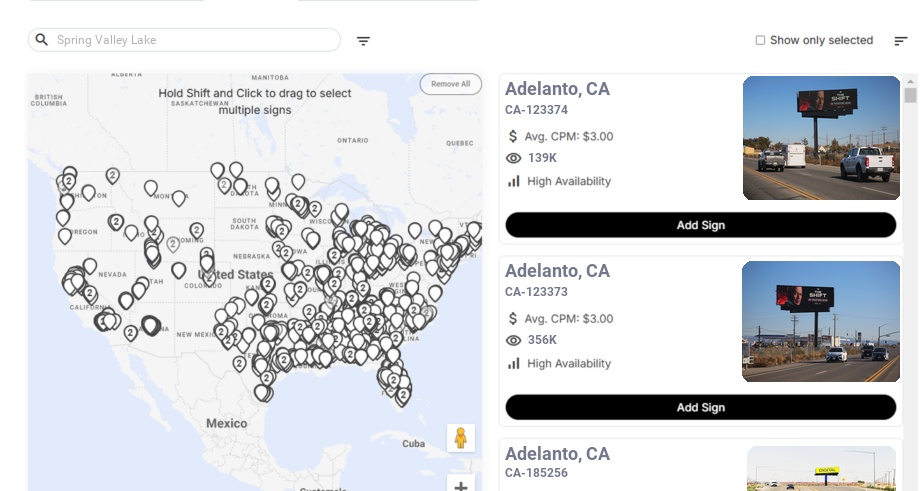Open the filter icon beside search
The height and width of the screenshot is (491, 920).
coord(363,41)
